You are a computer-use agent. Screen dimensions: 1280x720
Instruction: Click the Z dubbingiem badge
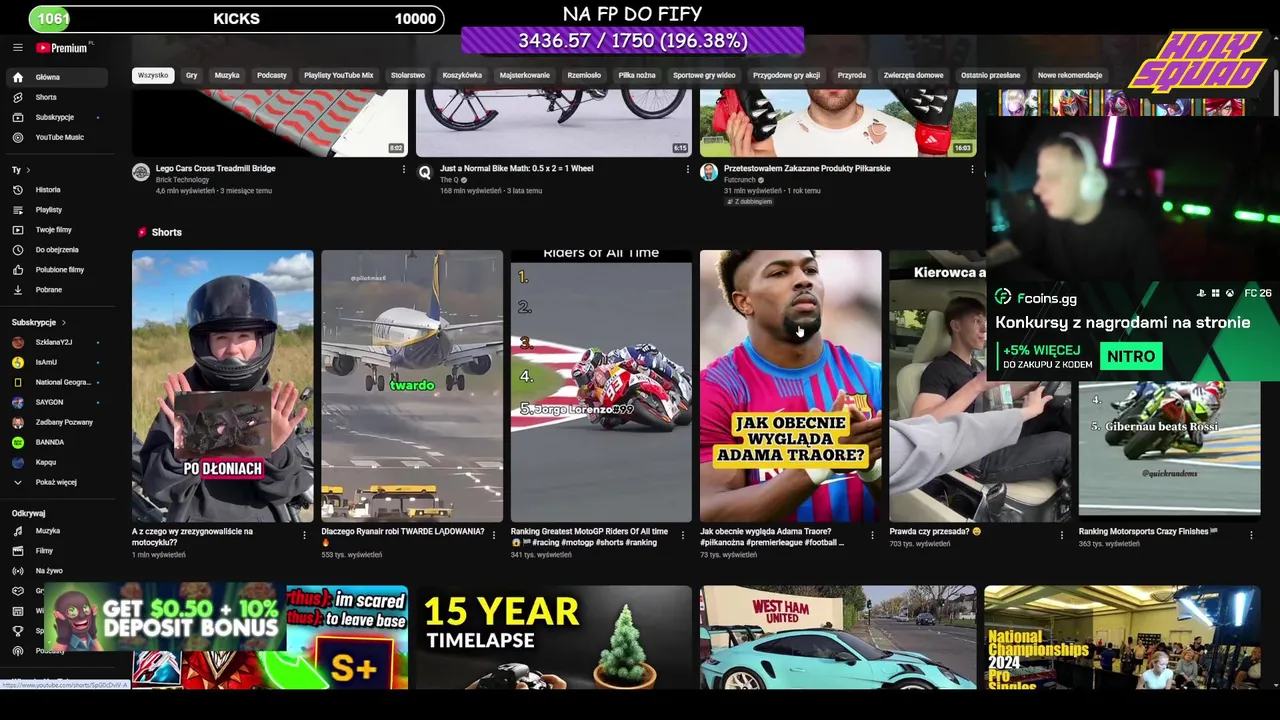[x=750, y=201]
